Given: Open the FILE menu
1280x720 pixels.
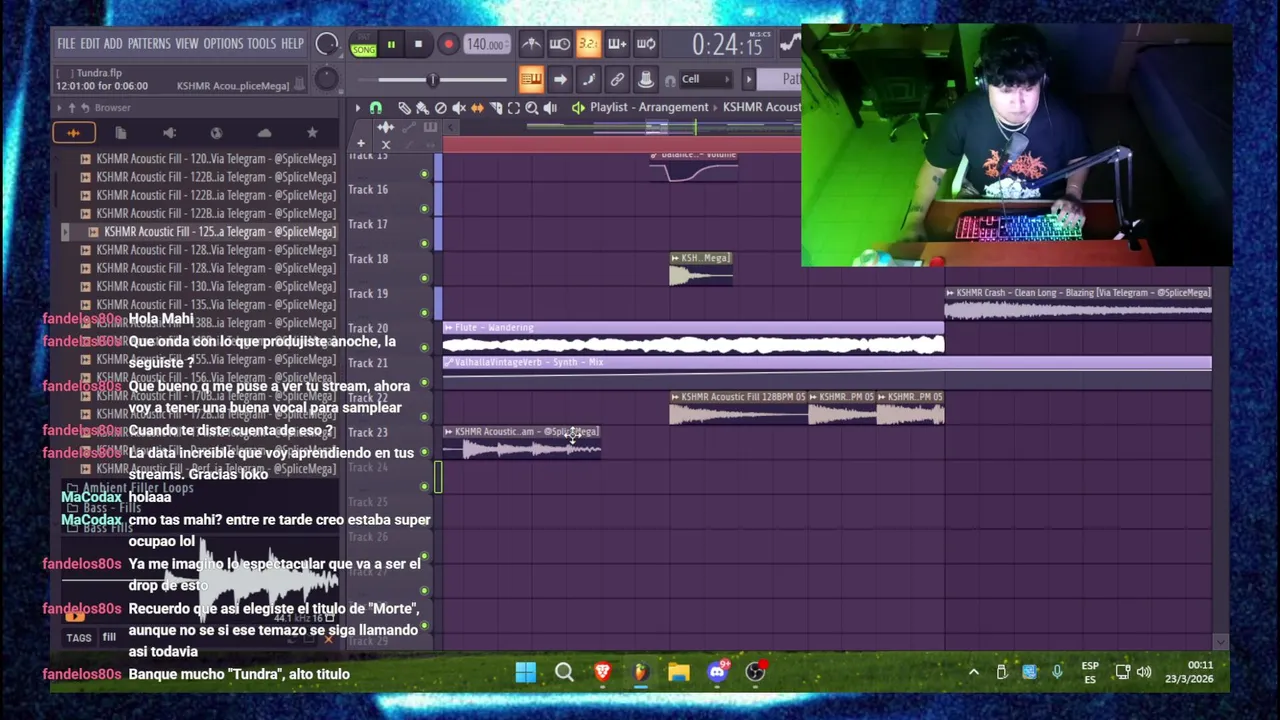Looking at the screenshot, I should pos(66,44).
